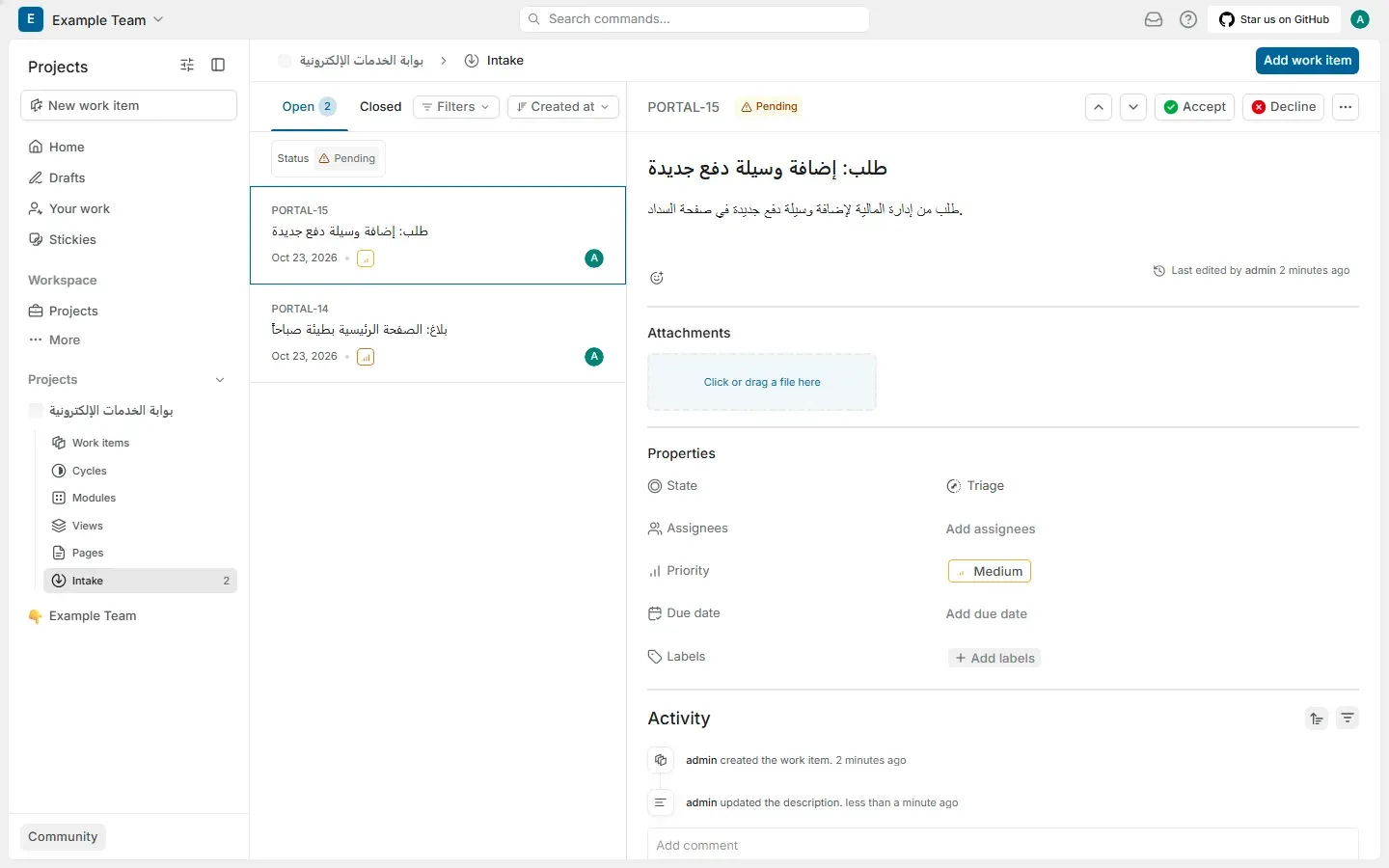Add an emoji reaction to the description
The image size is (1389, 868).
pos(657,278)
